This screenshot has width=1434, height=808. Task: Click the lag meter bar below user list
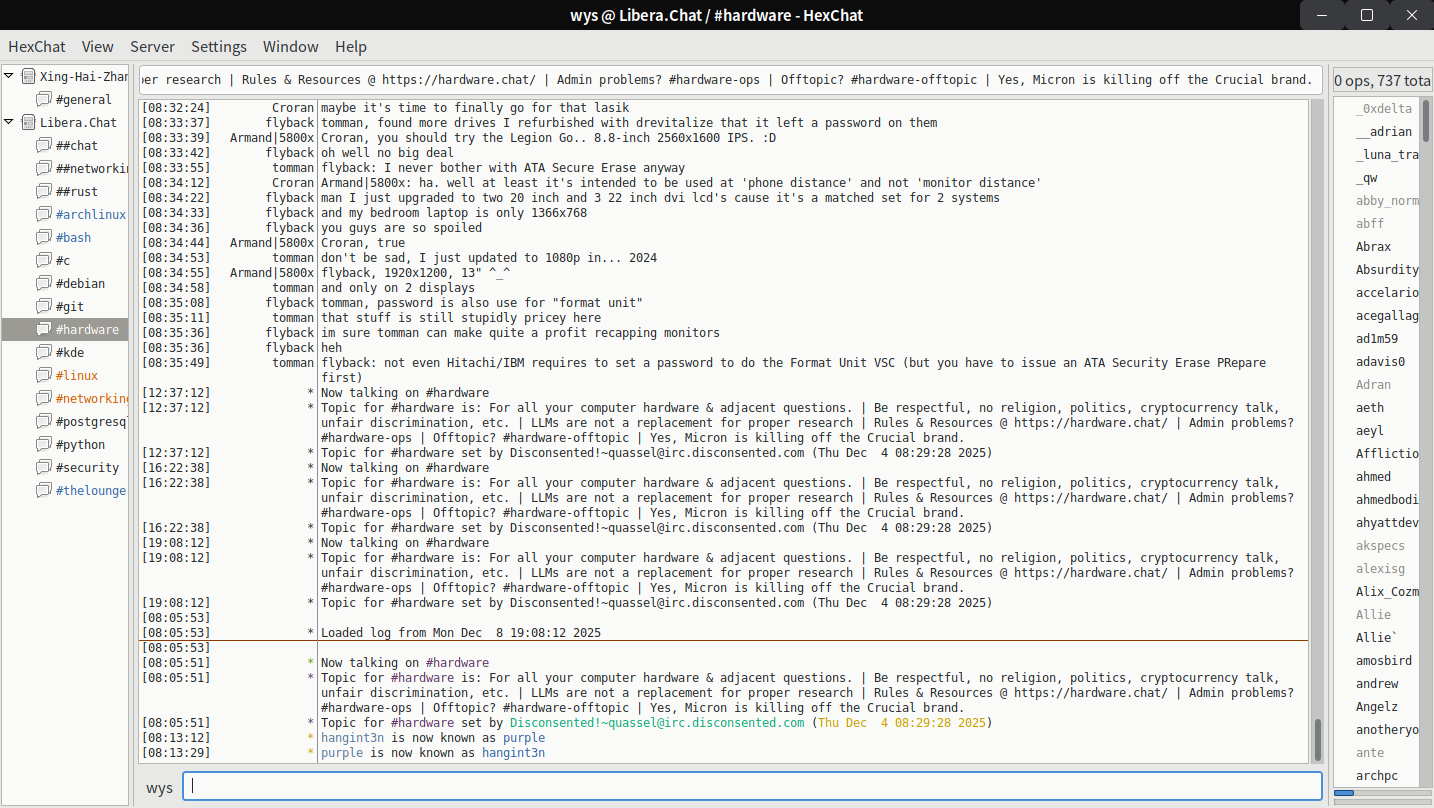(1383, 794)
